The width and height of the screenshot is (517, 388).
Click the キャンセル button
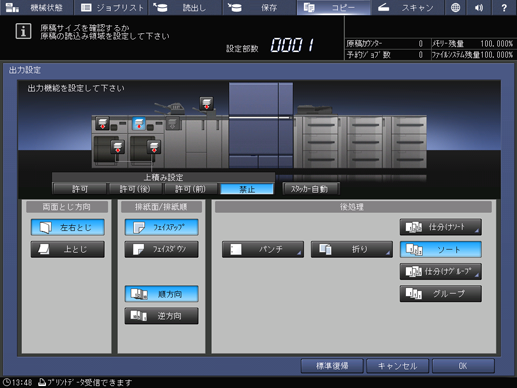[397, 366]
